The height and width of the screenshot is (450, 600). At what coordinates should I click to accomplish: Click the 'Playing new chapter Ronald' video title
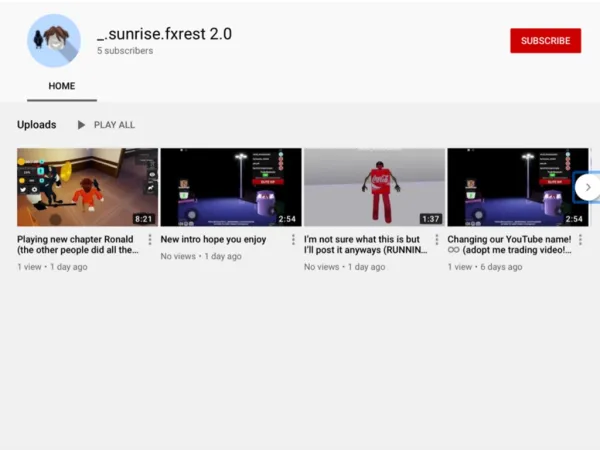coord(76,245)
